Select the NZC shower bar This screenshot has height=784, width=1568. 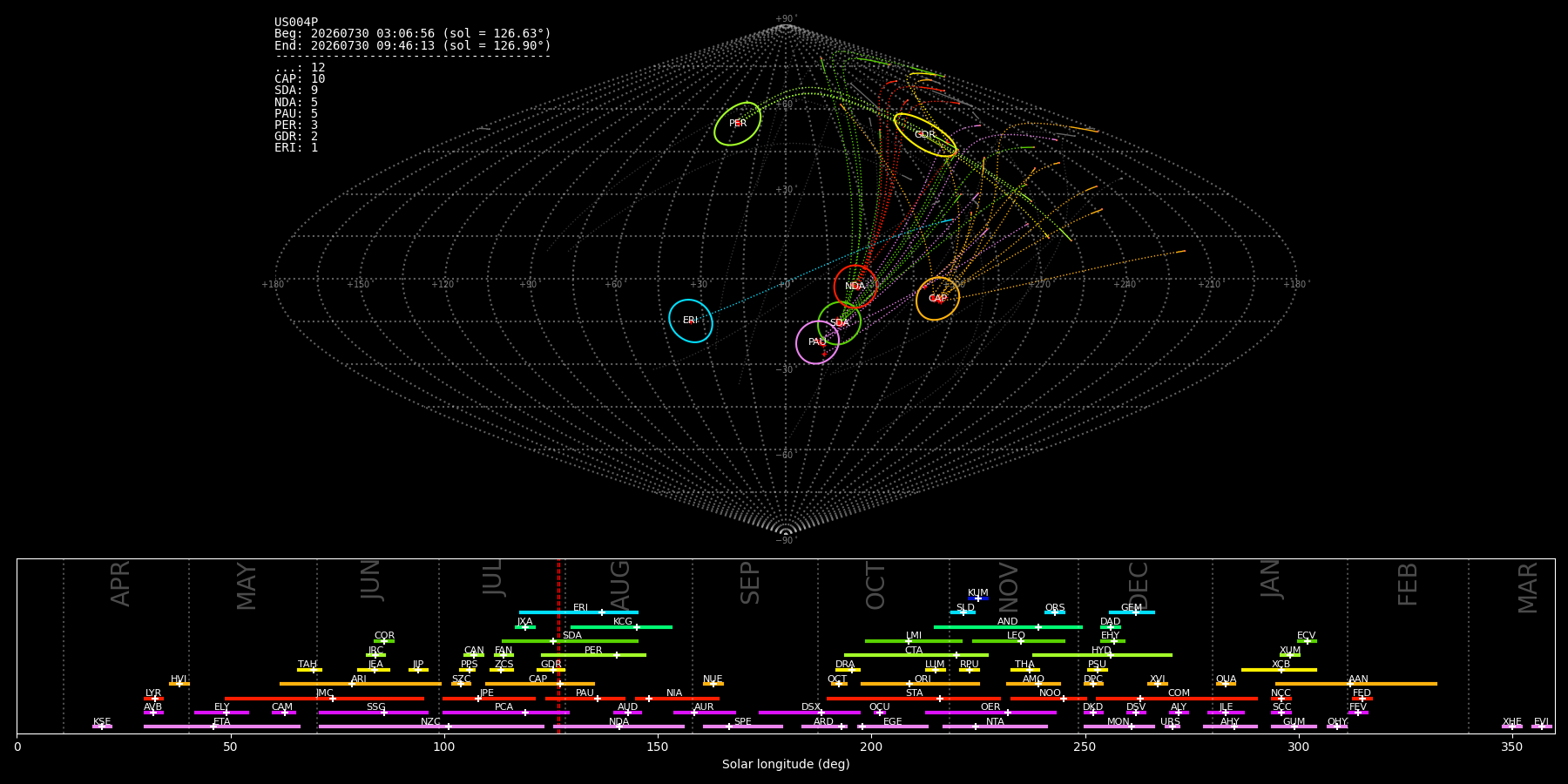431,727
